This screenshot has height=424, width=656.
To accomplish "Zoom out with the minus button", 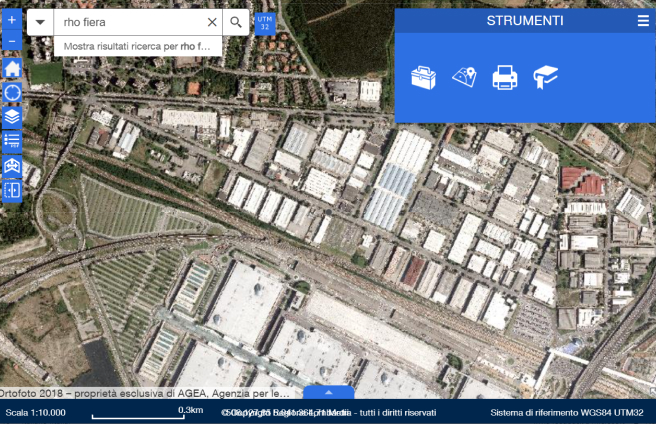I will [12, 41].
